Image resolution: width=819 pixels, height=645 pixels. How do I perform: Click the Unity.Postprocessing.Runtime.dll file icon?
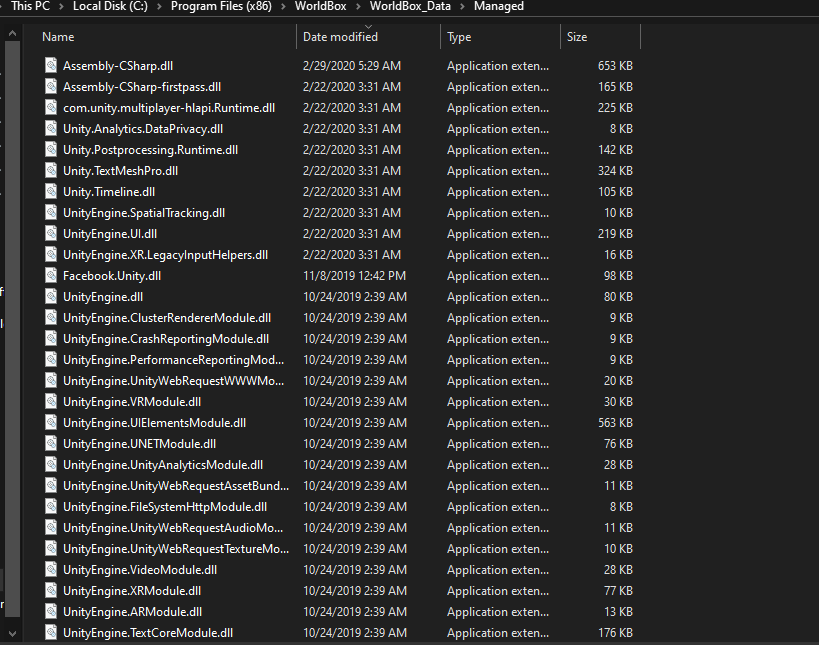click(51, 149)
